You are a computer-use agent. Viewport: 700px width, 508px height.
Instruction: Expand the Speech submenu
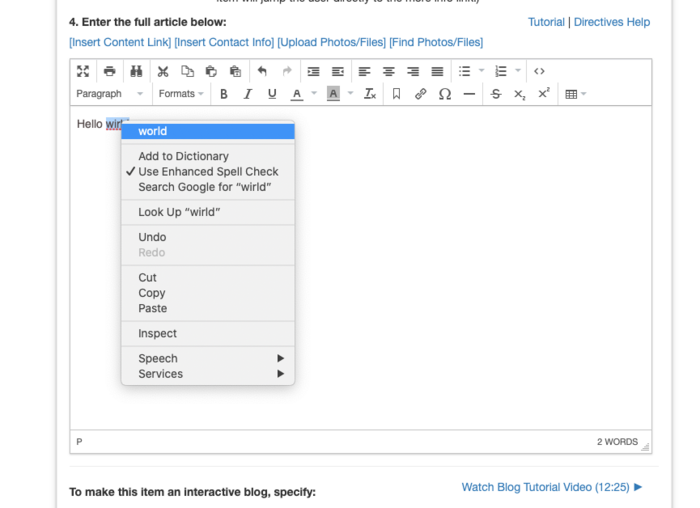pos(208,358)
